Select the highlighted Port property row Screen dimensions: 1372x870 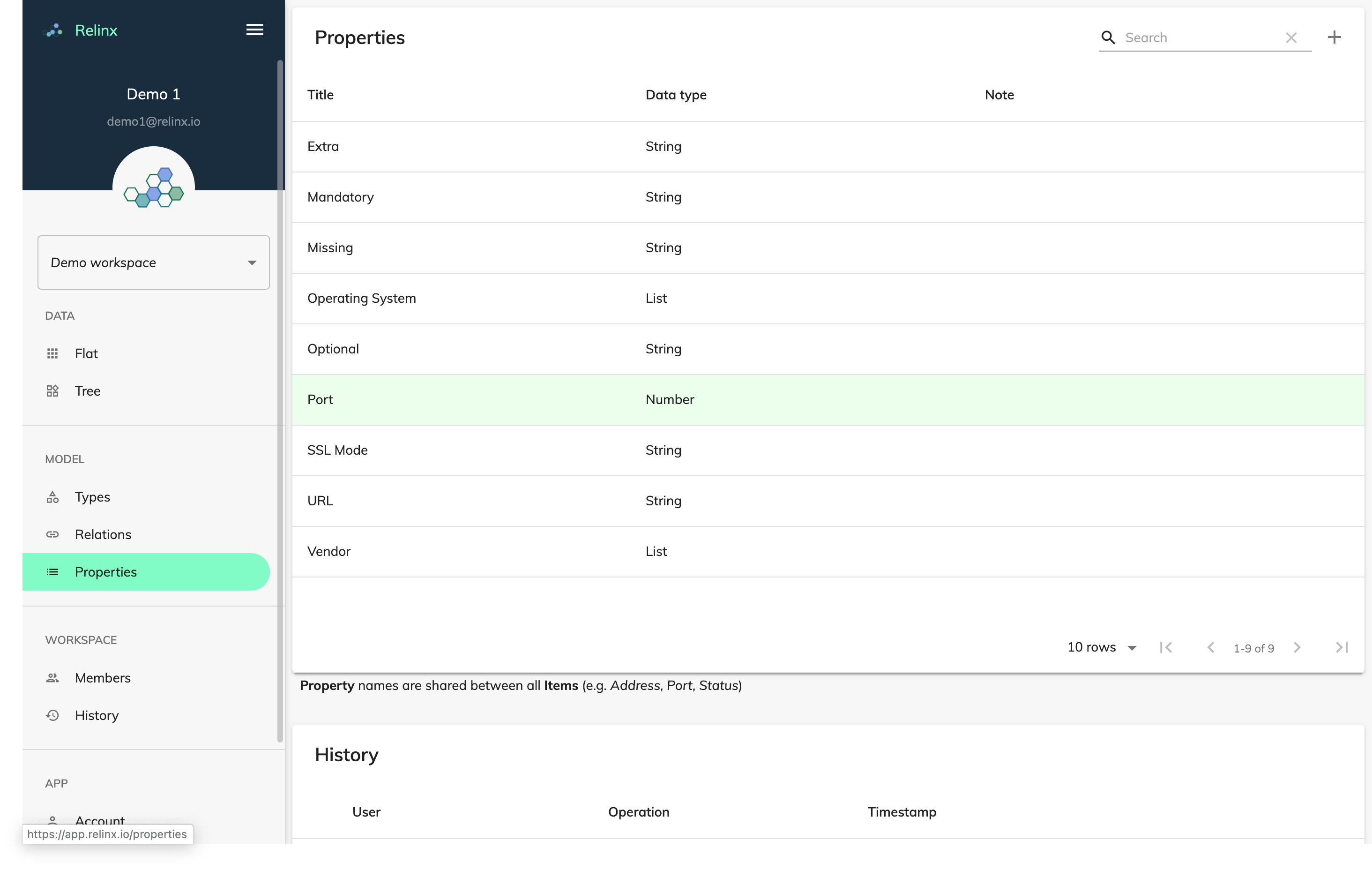click(828, 400)
